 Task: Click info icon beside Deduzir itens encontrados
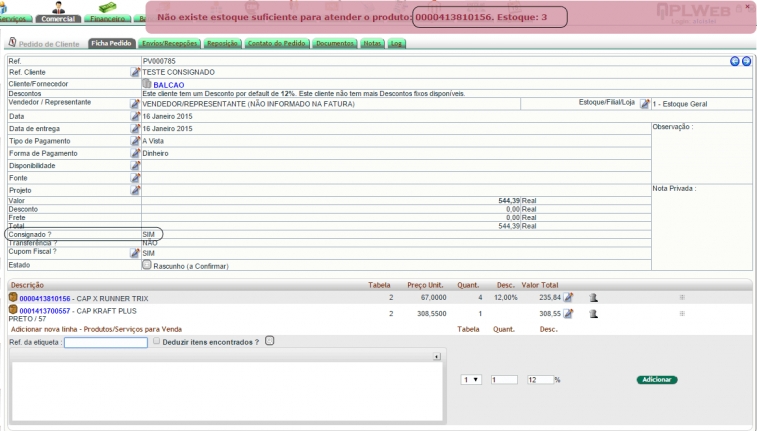[x=269, y=341]
